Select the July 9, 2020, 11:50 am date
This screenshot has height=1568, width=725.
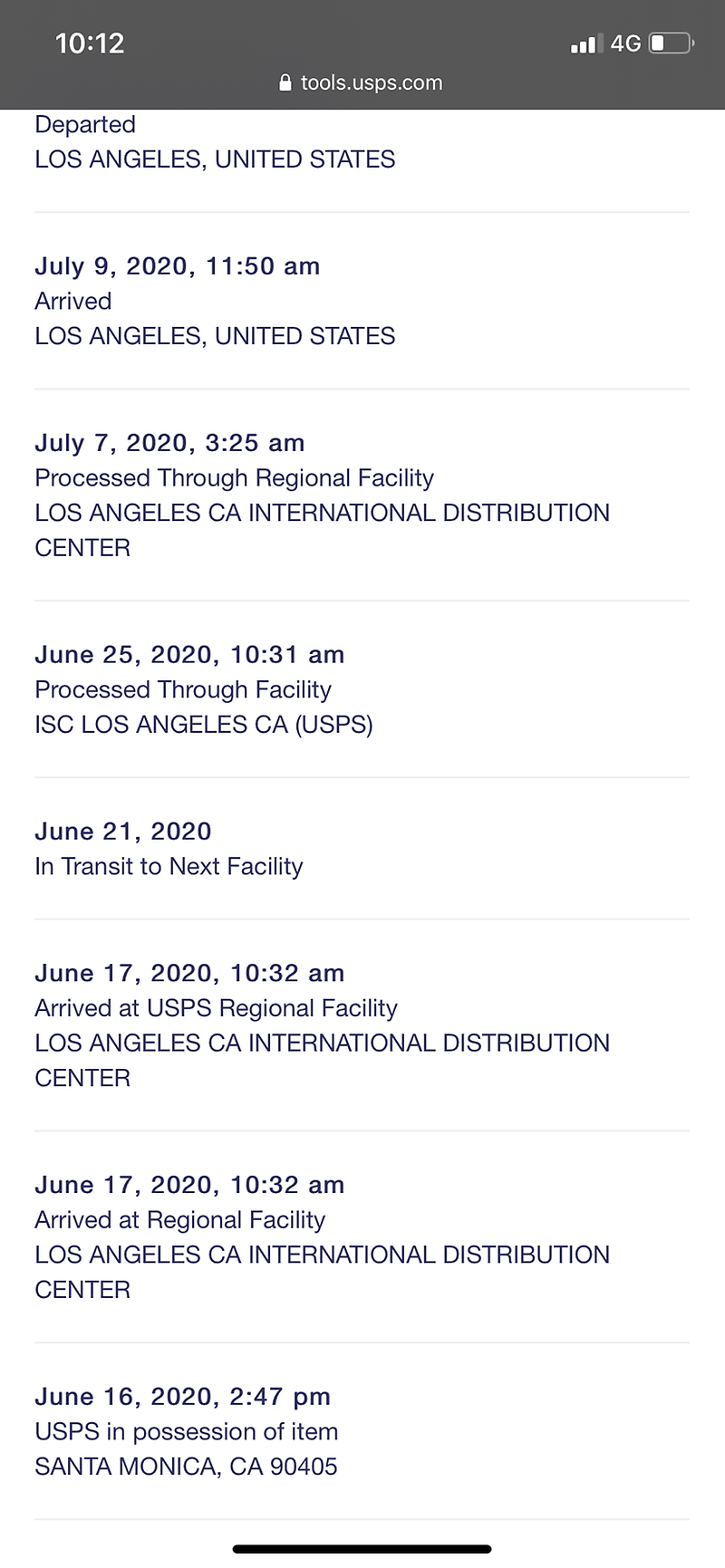[x=178, y=266]
